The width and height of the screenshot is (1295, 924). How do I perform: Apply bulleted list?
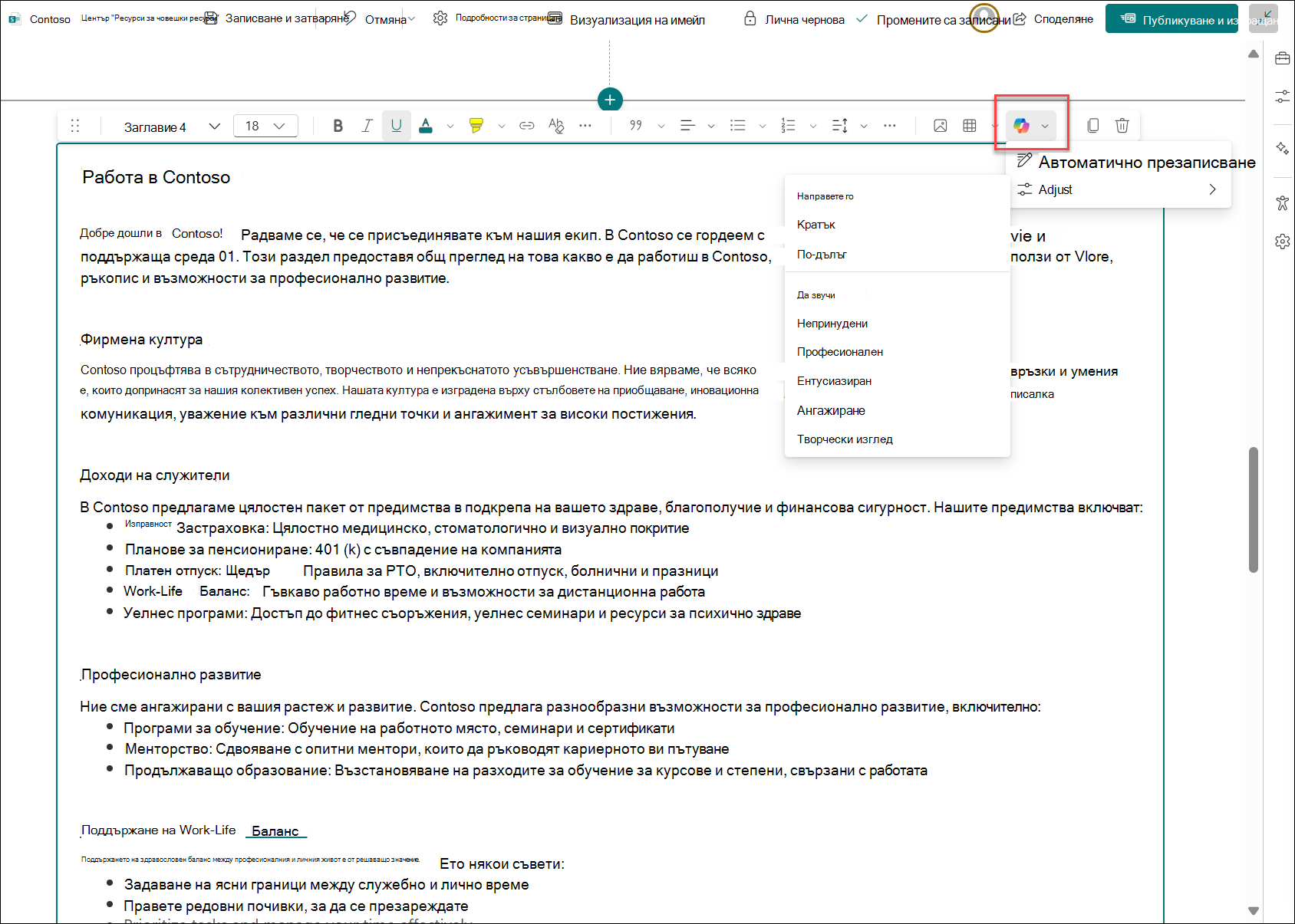pyautogui.click(x=737, y=126)
